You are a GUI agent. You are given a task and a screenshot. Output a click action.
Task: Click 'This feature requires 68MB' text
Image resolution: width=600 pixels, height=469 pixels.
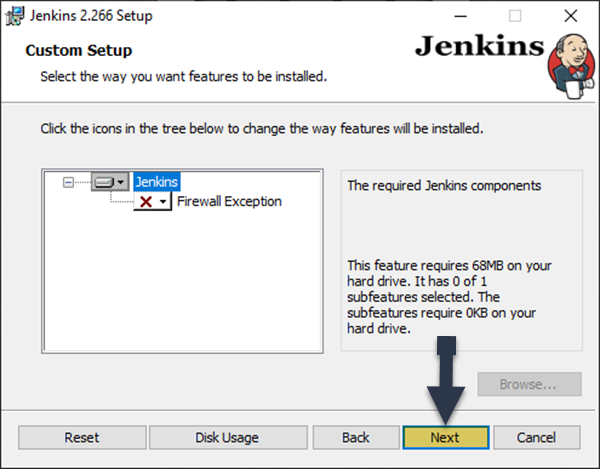[x=449, y=297]
